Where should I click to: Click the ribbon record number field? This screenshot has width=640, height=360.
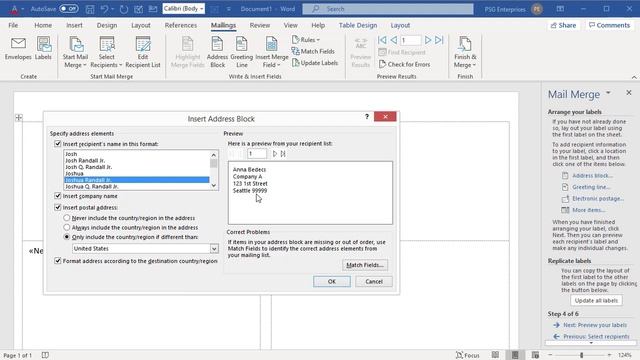[x=410, y=40]
